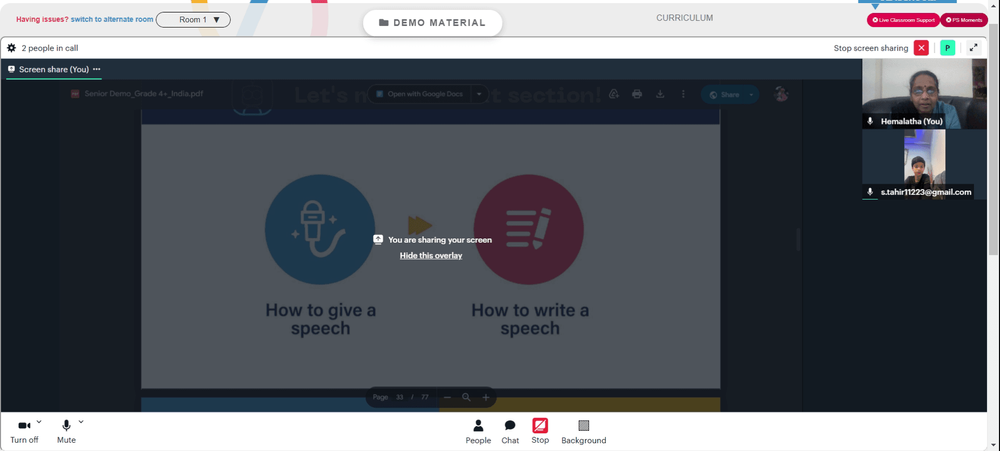Click the Google account avatar
Image resolution: width=1000 pixels, height=451 pixels.
(781, 94)
